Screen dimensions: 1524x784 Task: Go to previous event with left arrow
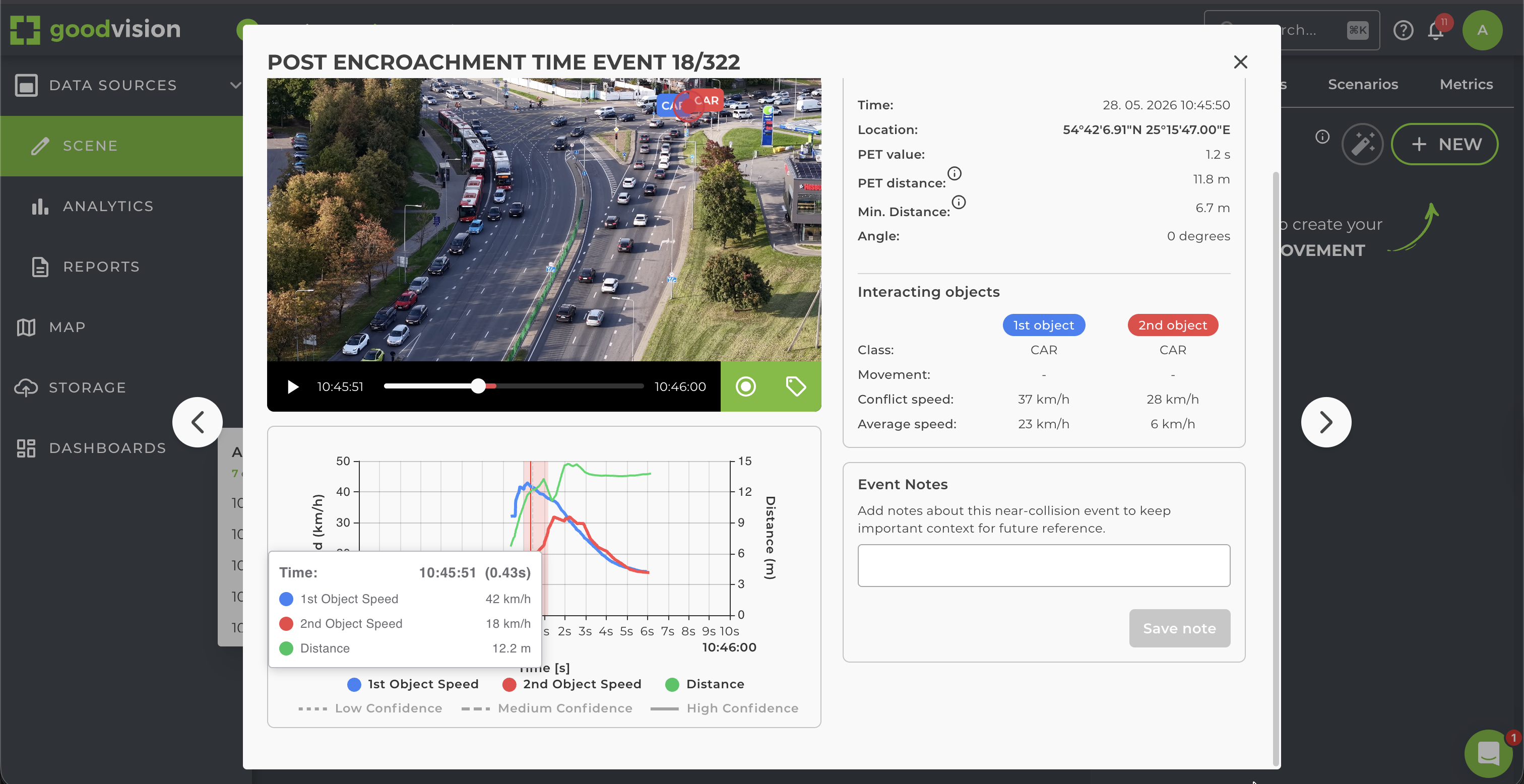click(198, 422)
